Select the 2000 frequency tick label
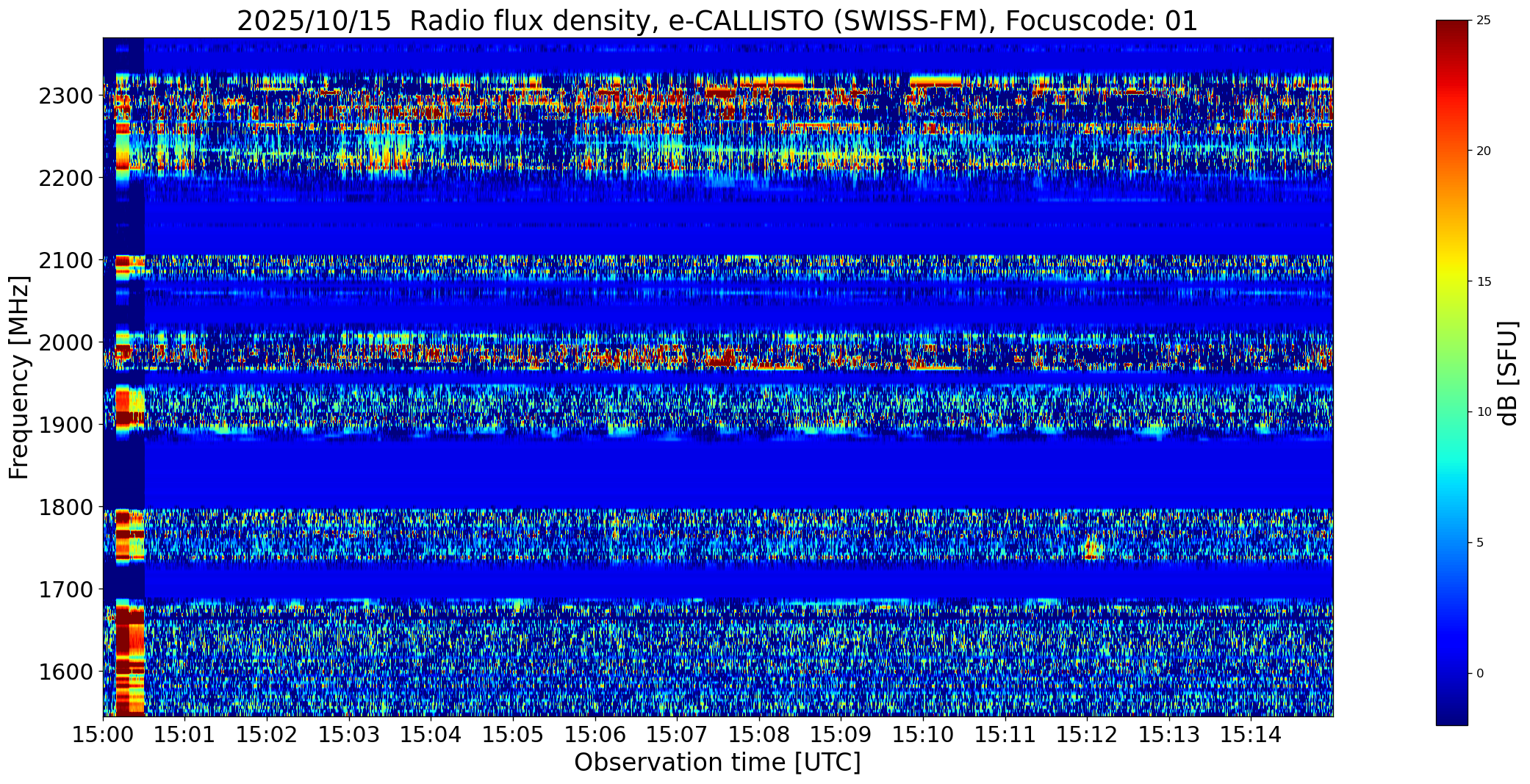The height and width of the screenshot is (784, 1530). 68,343
